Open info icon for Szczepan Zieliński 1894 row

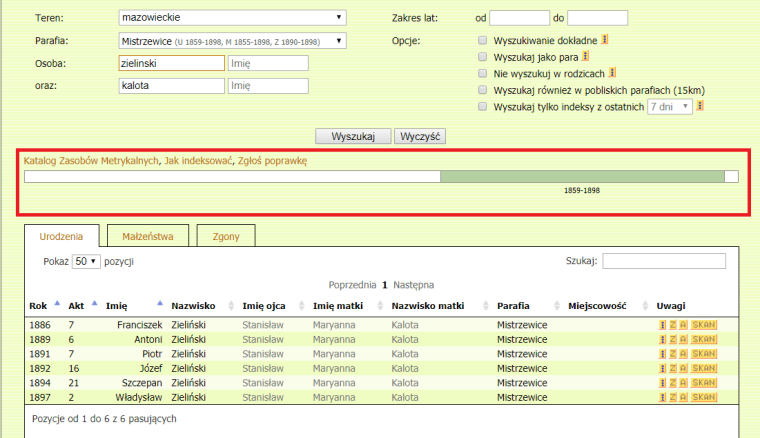tap(662, 383)
